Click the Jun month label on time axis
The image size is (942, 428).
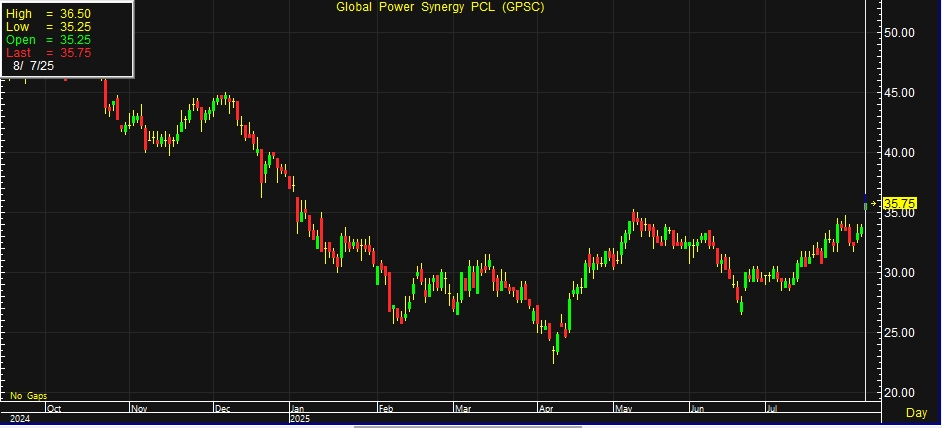click(x=698, y=409)
